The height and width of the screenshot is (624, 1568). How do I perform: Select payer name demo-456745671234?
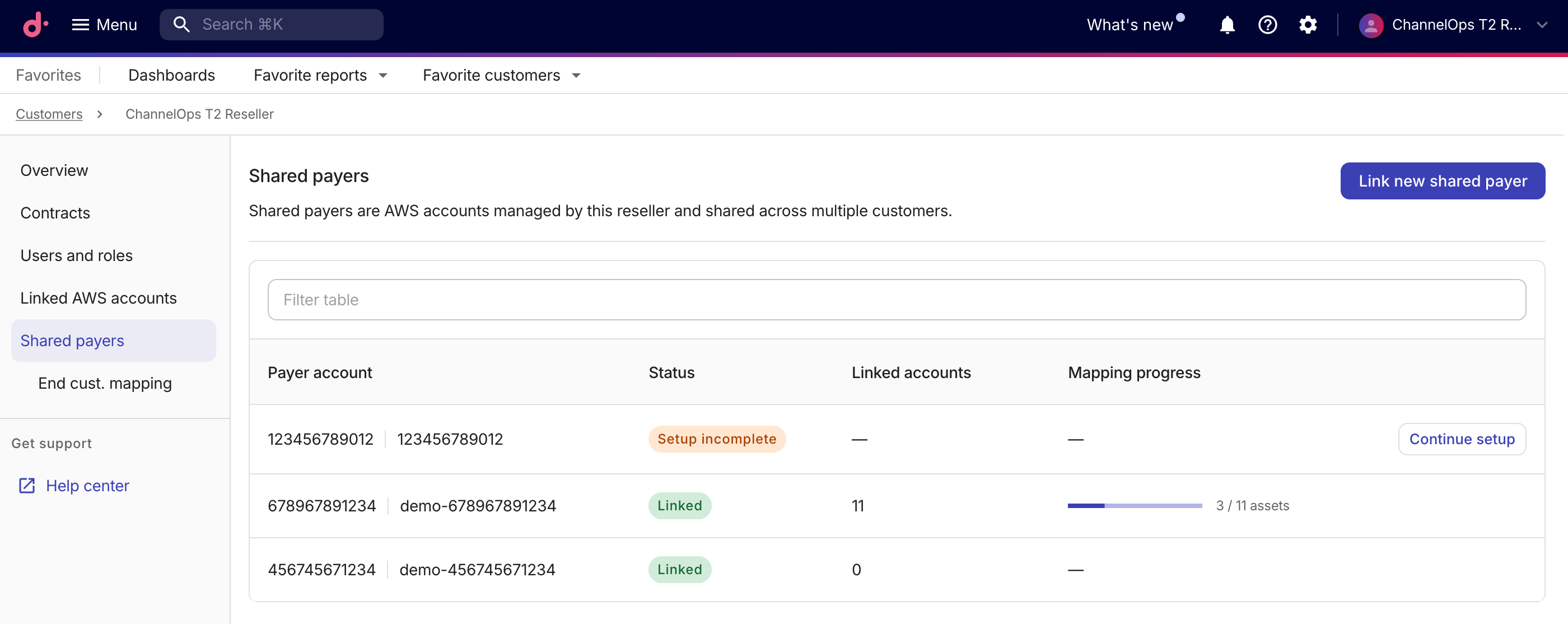pyautogui.click(x=477, y=569)
